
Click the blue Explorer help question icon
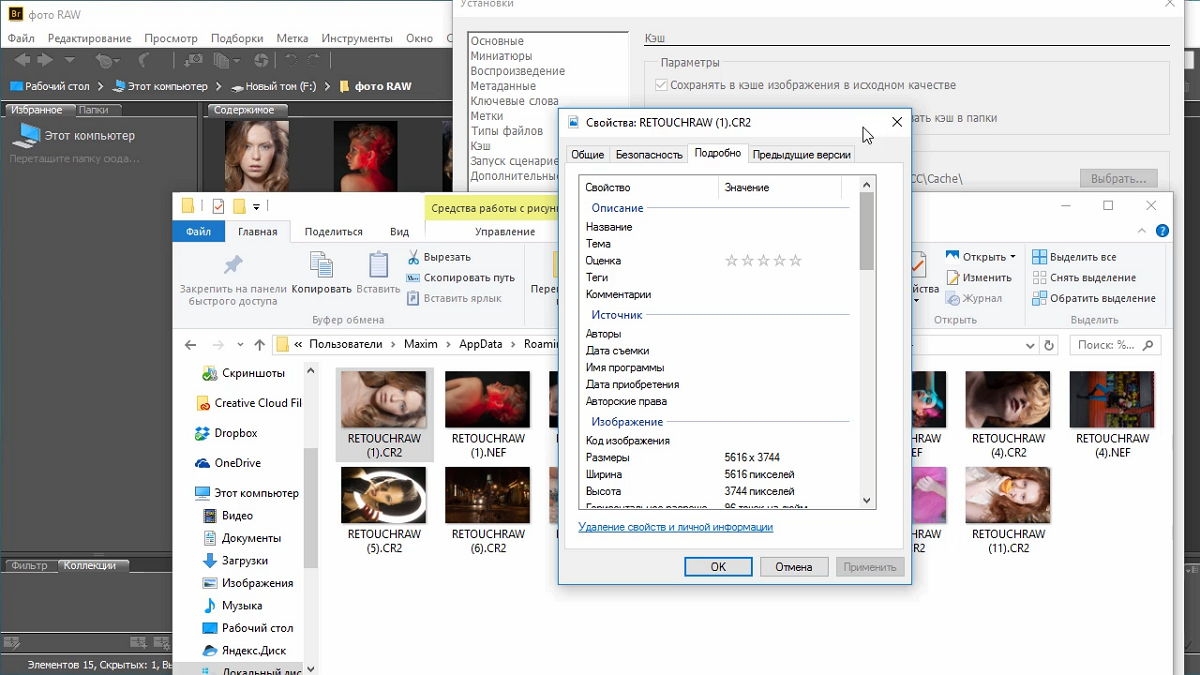pos(1162,231)
